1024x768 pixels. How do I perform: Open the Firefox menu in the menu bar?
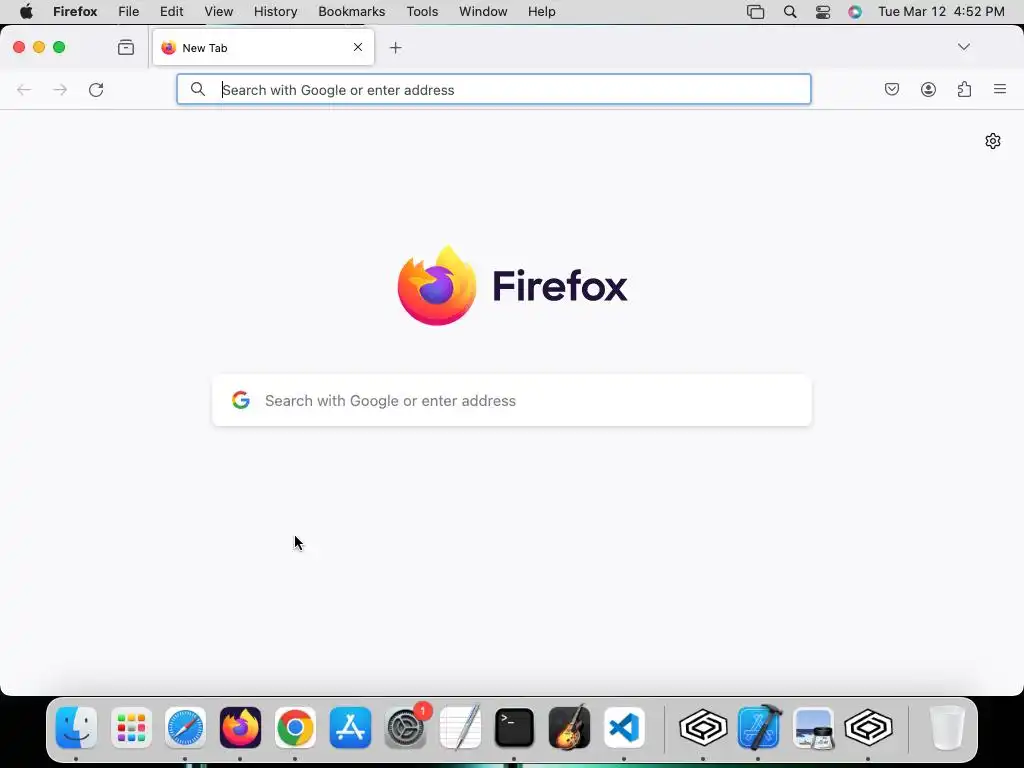(75, 12)
